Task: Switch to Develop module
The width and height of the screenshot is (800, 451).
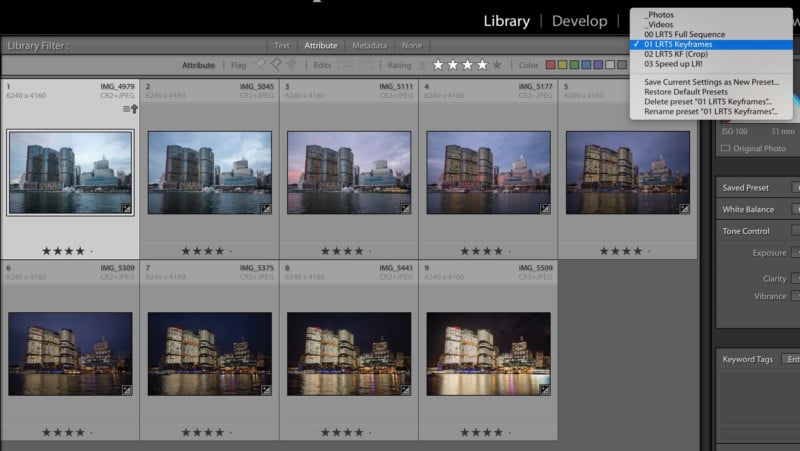Action: coord(580,21)
